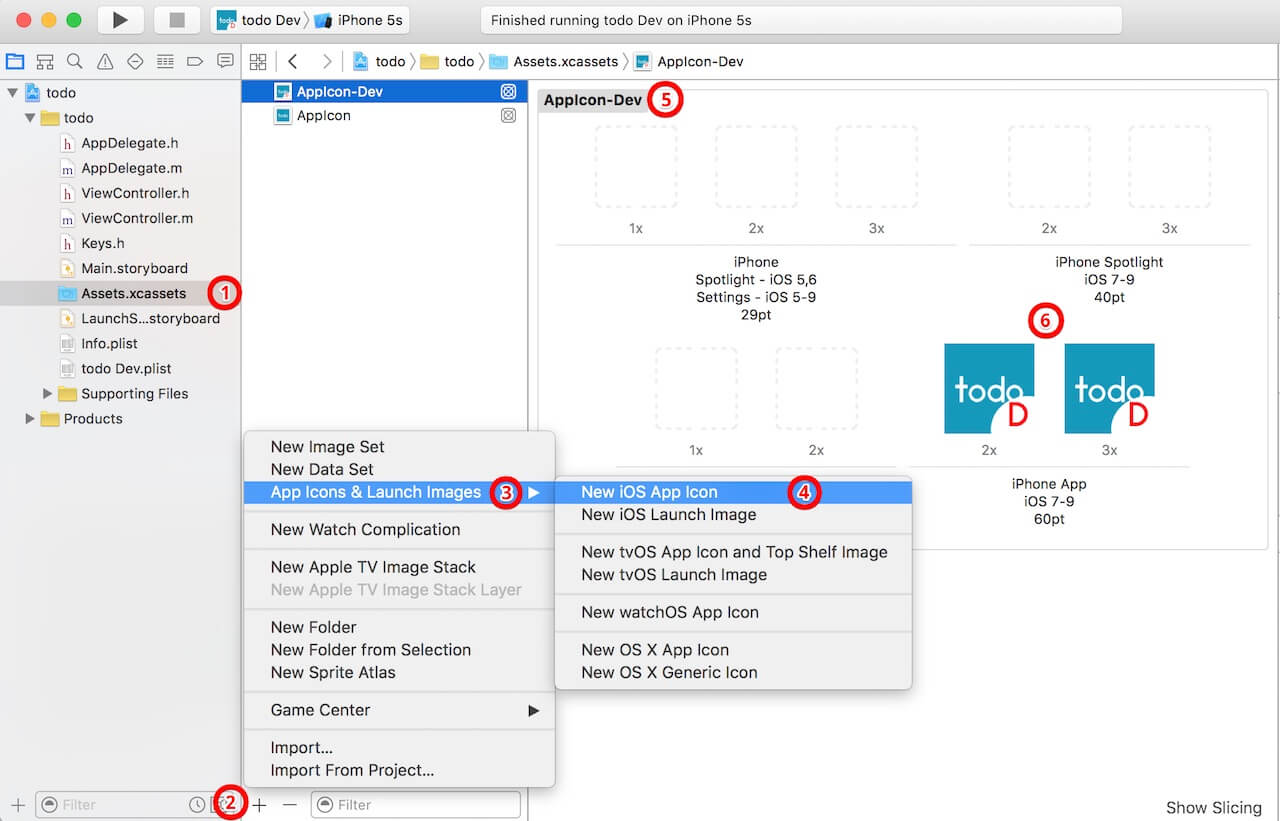Collapse the todo folder group

pyautogui.click(x=31, y=117)
